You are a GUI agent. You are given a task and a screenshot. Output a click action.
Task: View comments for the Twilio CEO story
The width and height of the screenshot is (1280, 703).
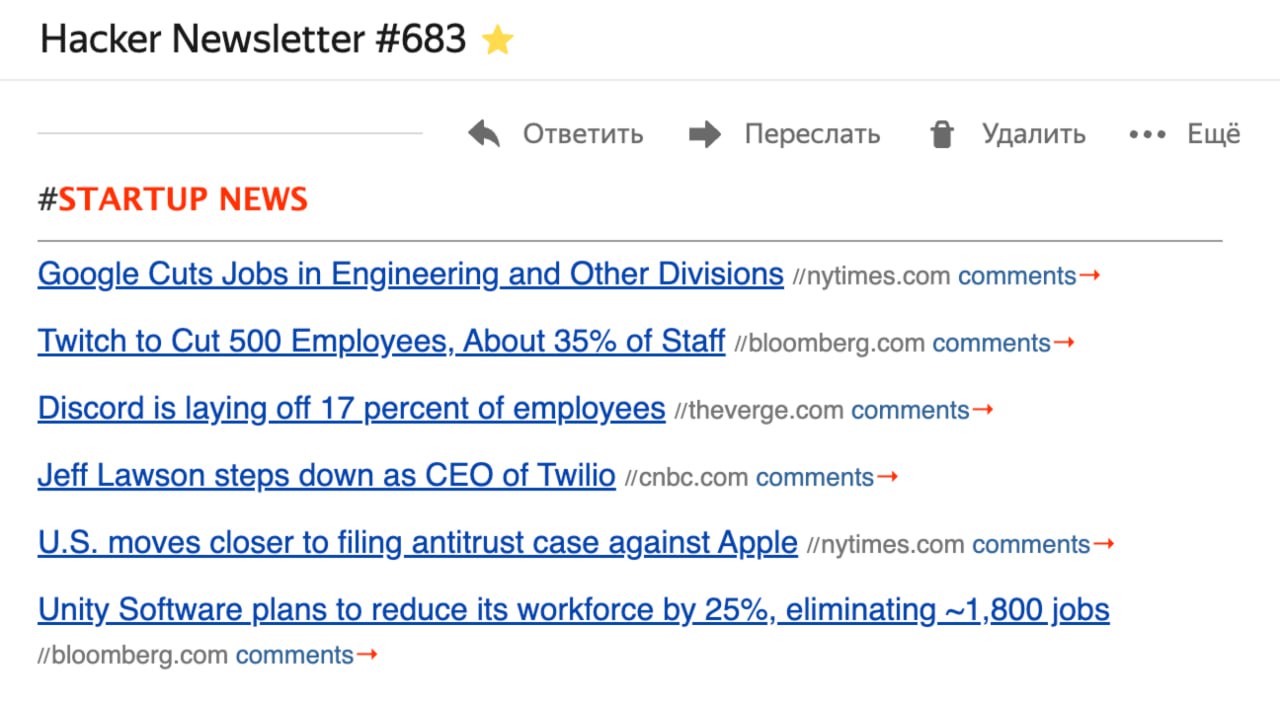click(x=814, y=478)
